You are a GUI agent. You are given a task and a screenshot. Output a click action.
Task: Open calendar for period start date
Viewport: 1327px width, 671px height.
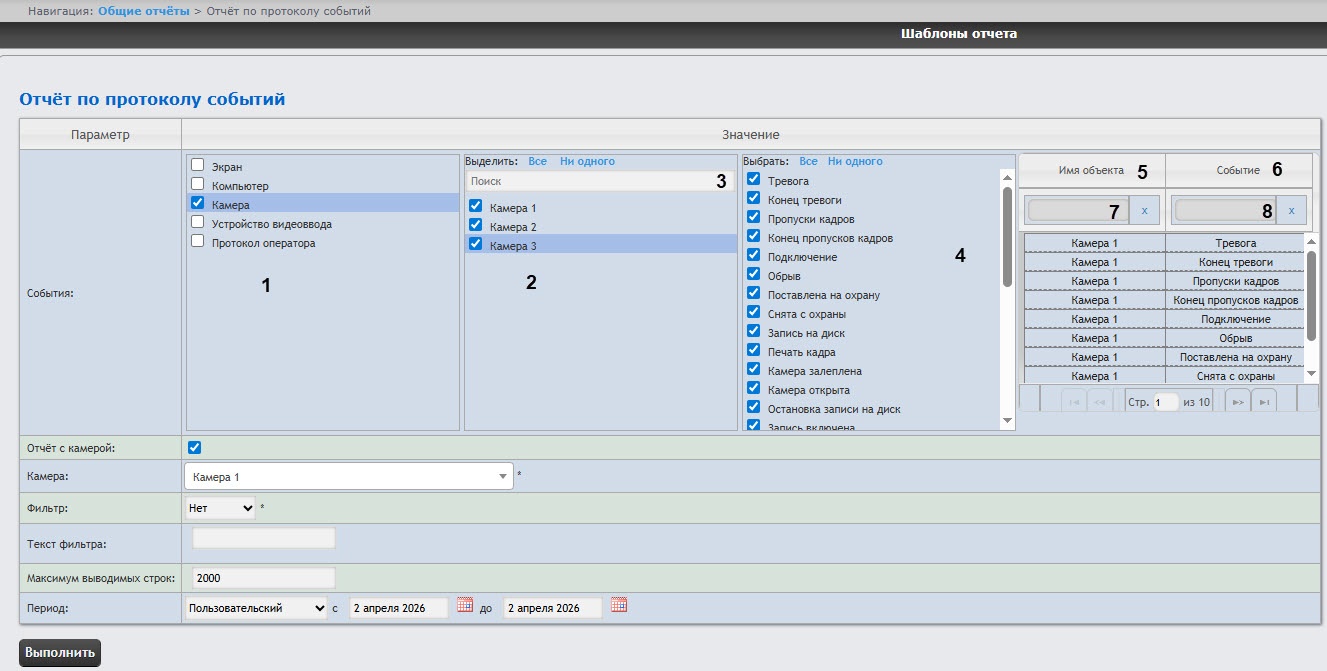464,605
